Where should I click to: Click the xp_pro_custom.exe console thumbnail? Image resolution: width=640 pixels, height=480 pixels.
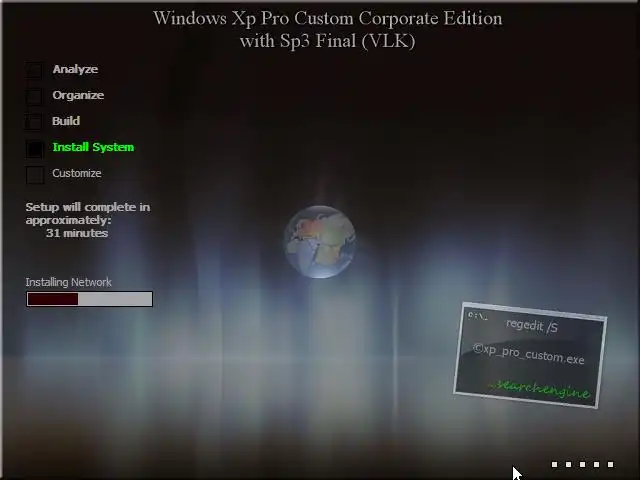(530, 355)
